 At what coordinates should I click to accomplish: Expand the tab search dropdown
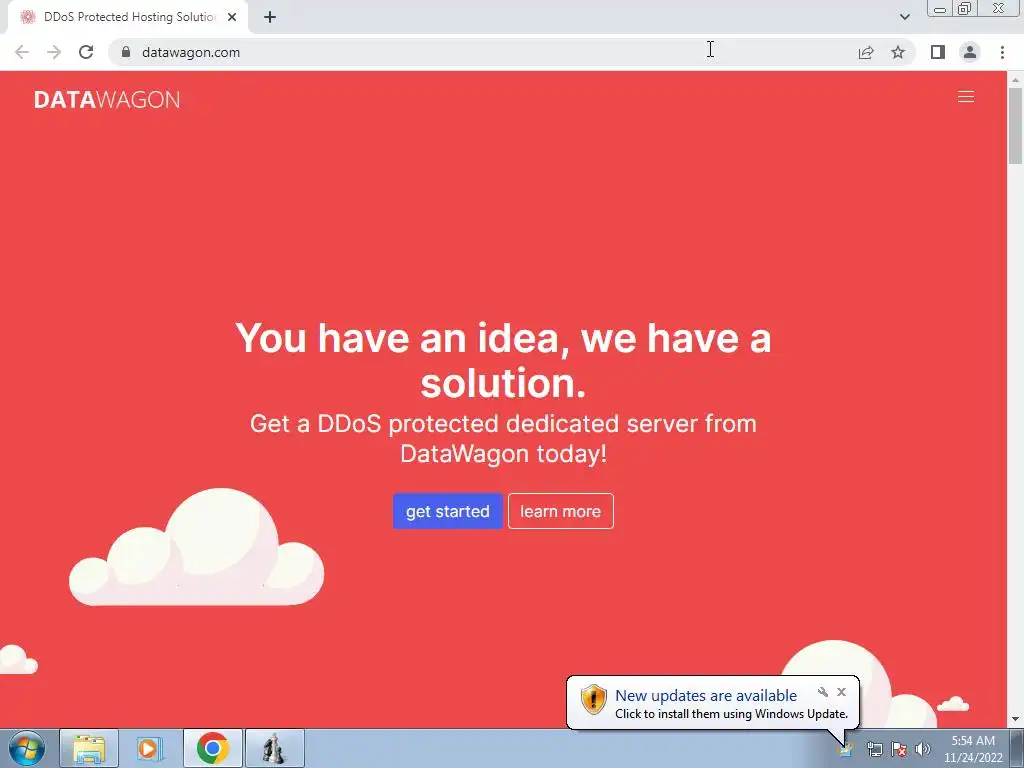pos(904,17)
